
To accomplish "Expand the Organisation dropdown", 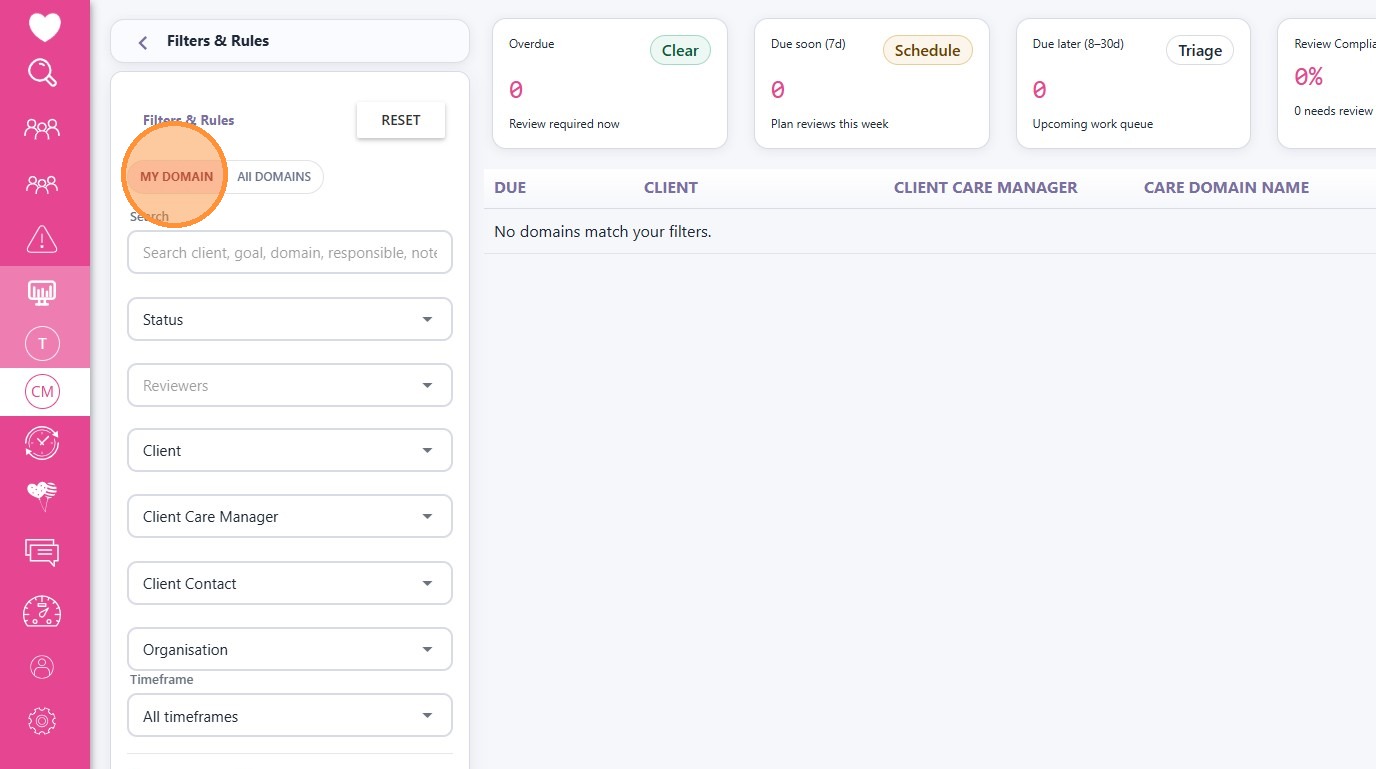I will point(290,650).
